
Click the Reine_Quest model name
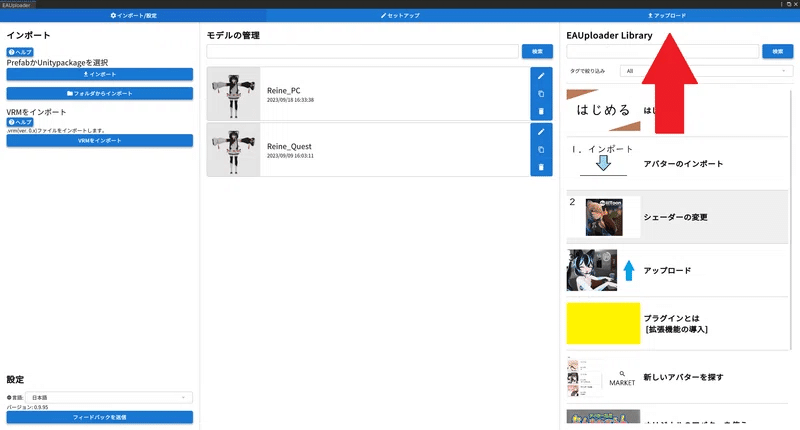pyautogui.click(x=289, y=146)
